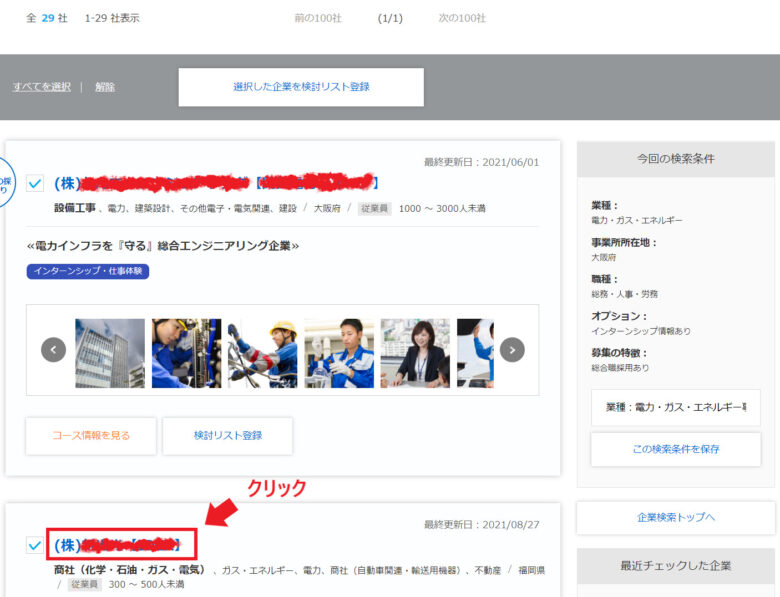780x597 pixels.
Task: Click the 大阪府 value under 事業所所在地
Action: pyautogui.click(x=603, y=257)
